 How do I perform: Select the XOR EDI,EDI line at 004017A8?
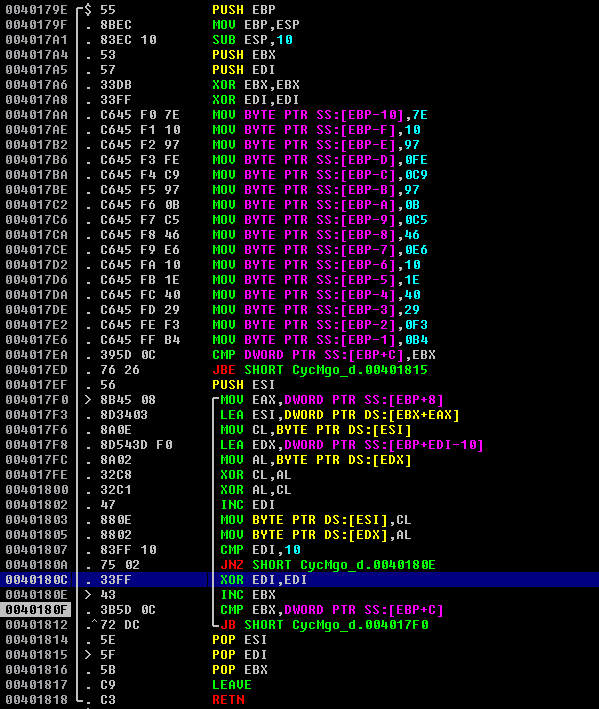click(x=256, y=99)
